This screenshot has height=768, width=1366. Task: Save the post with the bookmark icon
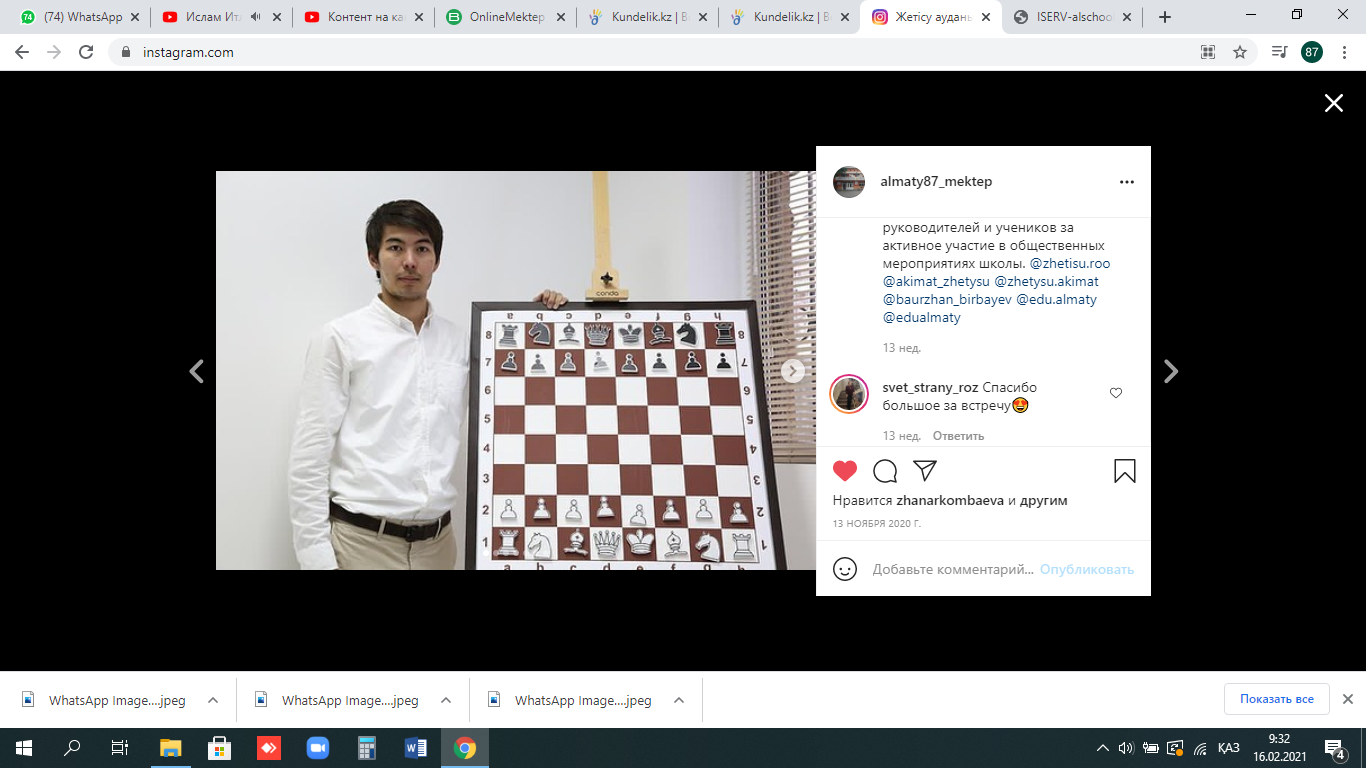(x=1125, y=471)
